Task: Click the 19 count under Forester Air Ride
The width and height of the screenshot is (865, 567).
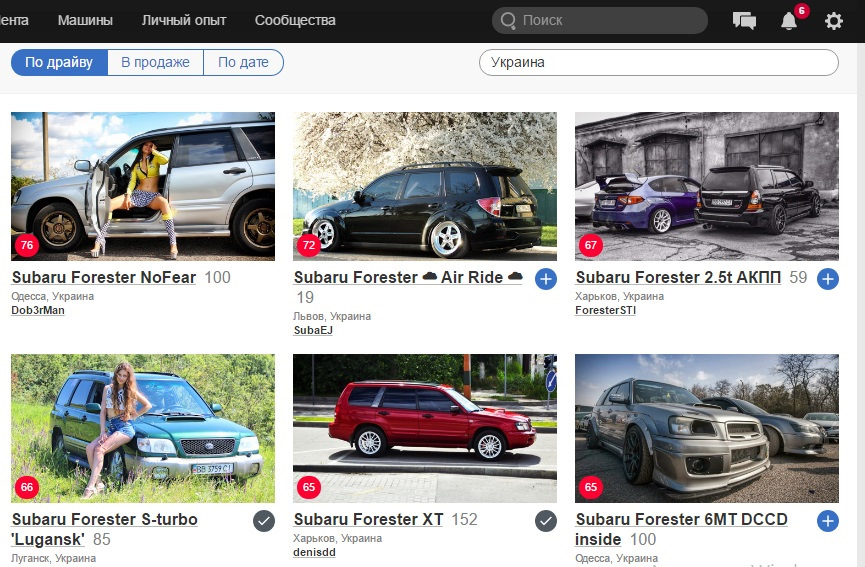Action: click(x=305, y=297)
